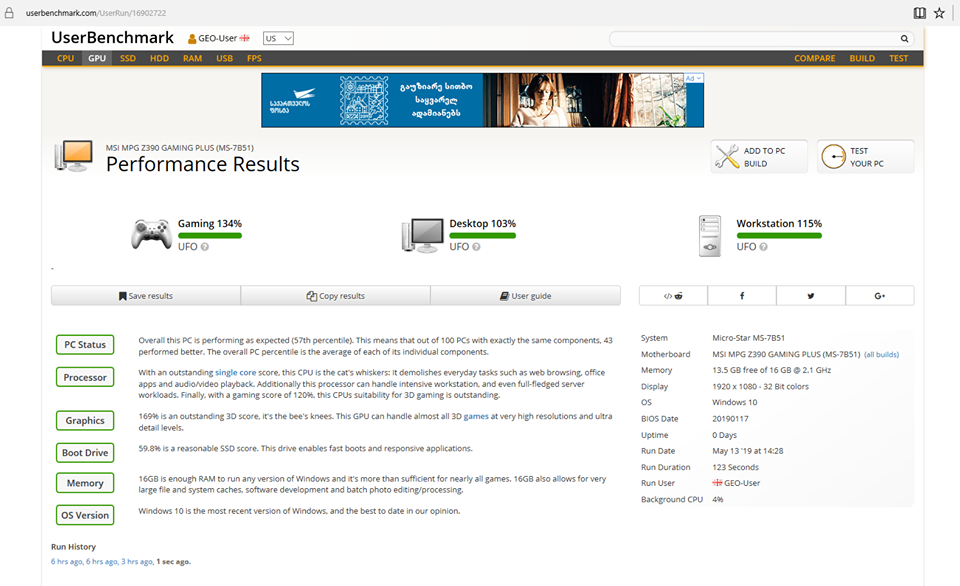Click the Boot Drive button
The height and width of the screenshot is (586, 960).
click(85, 453)
